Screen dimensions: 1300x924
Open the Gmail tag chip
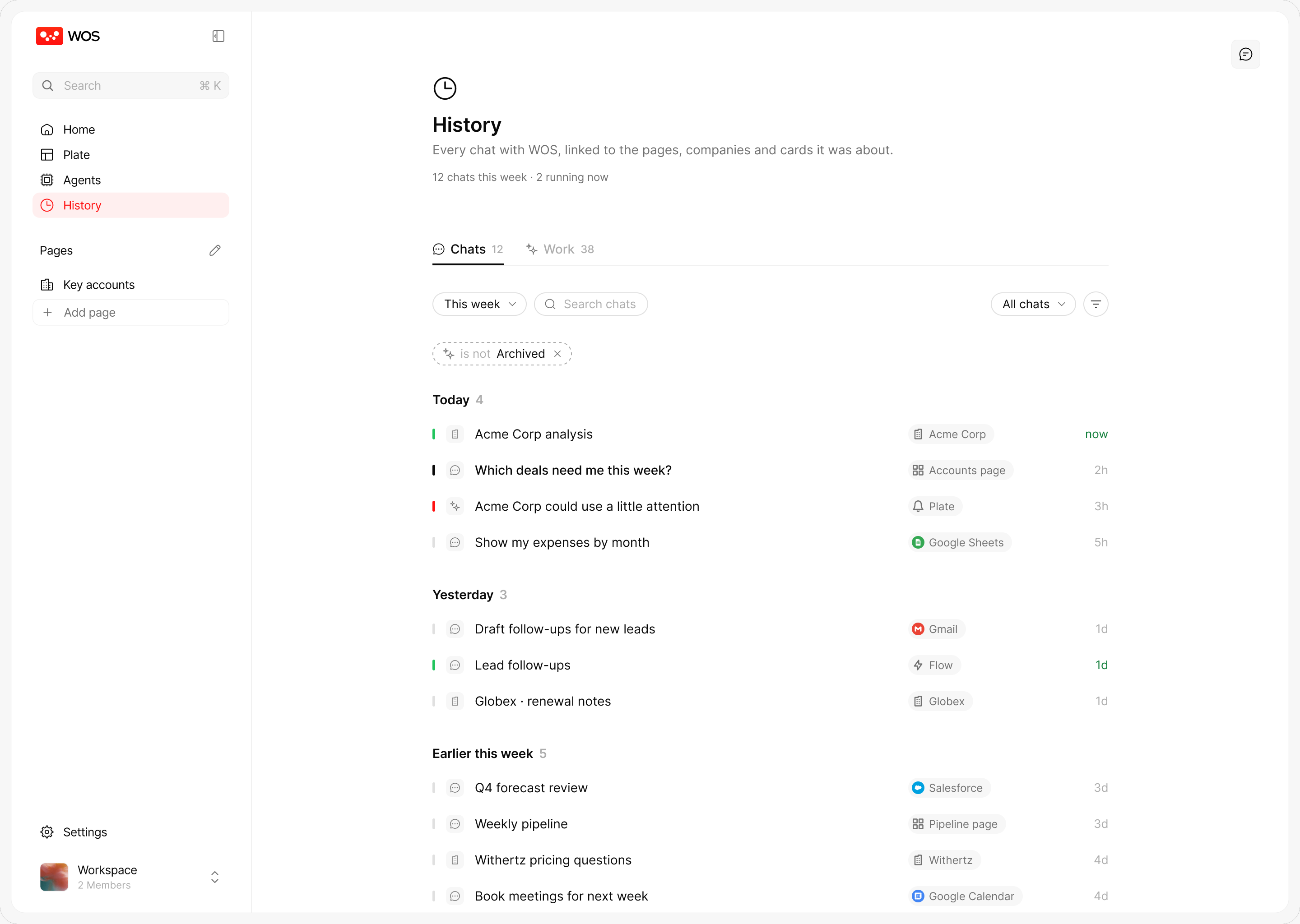(937, 628)
